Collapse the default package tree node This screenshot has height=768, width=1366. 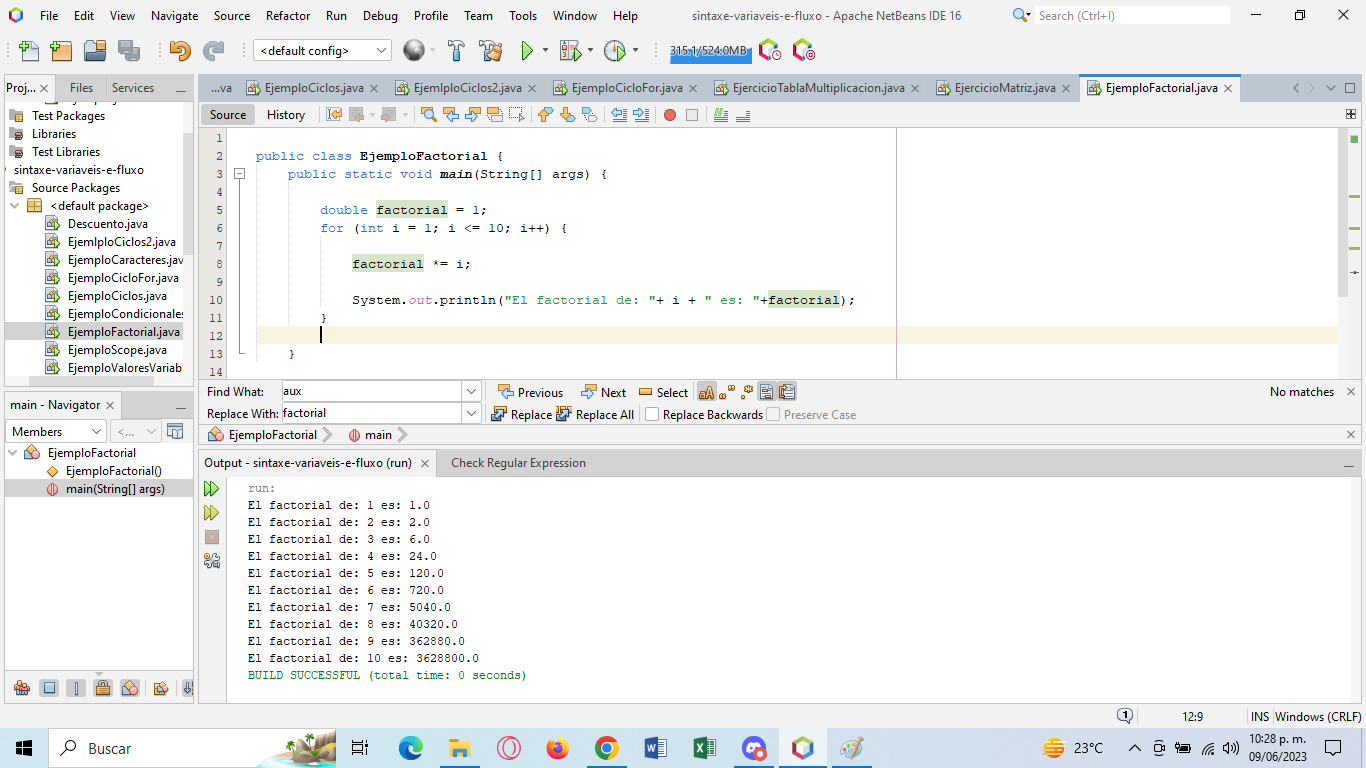[15, 206]
